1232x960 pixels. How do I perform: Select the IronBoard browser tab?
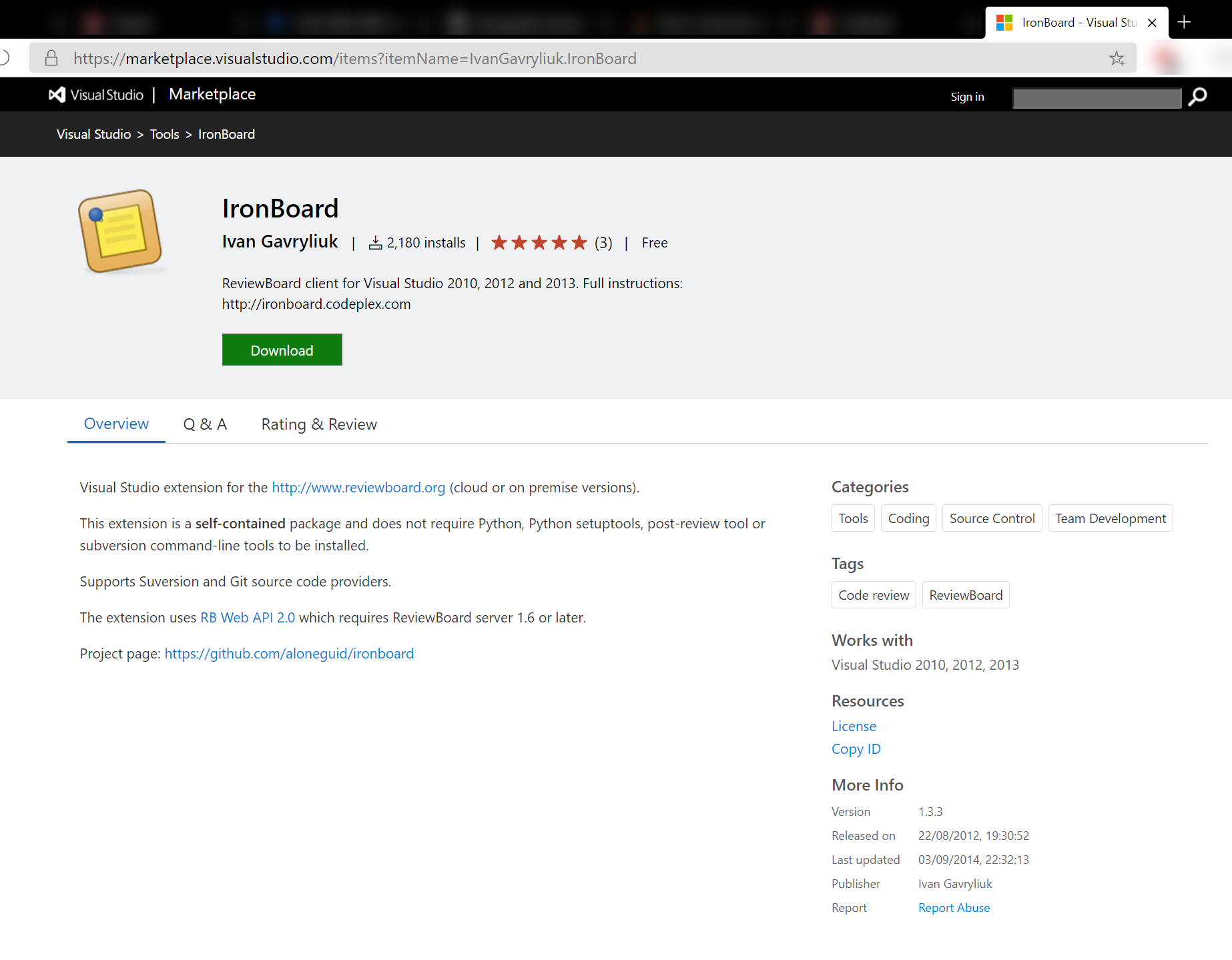pyautogui.click(x=1076, y=23)
